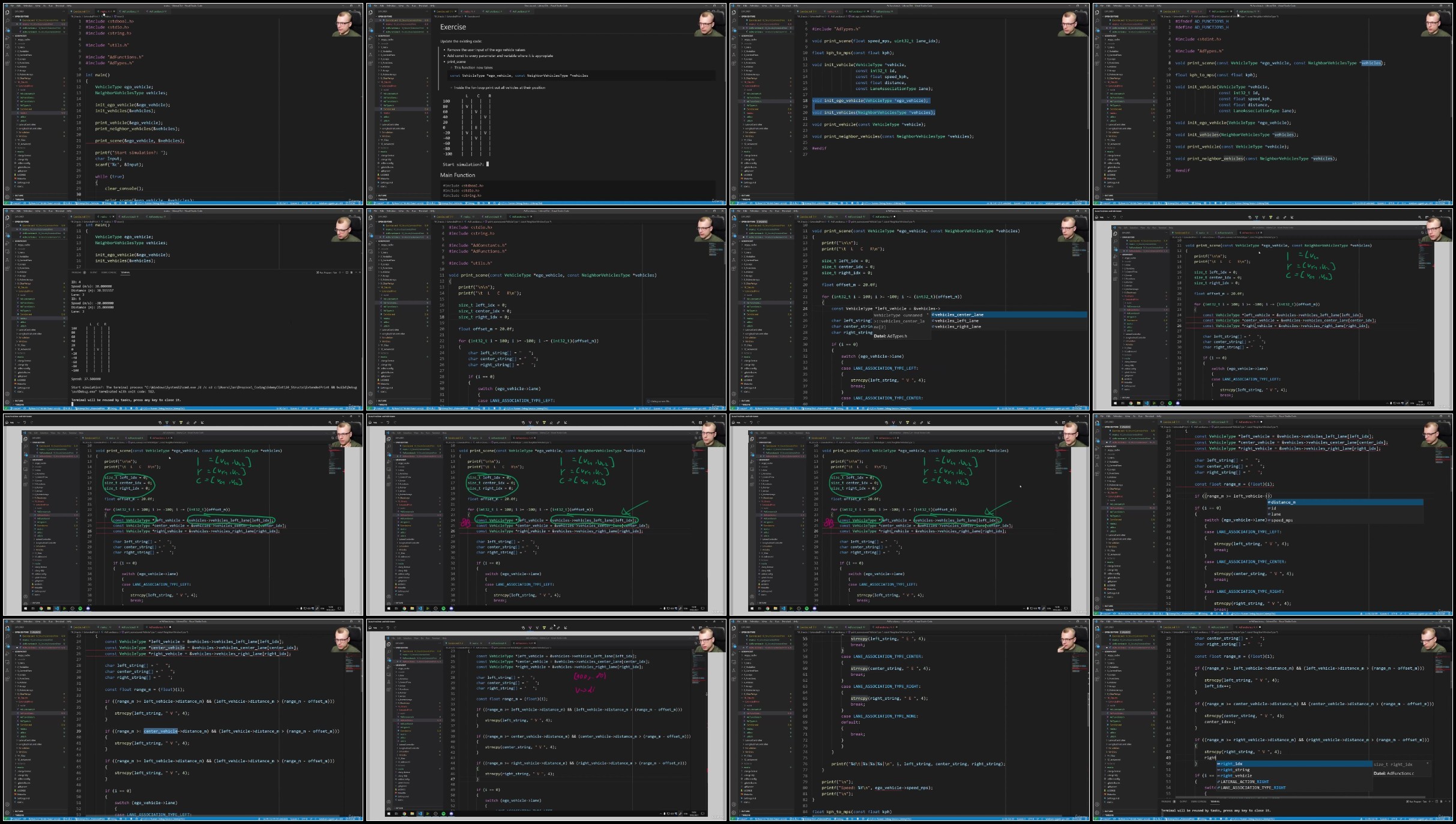Open Search in the AD_FUNCTIONS_H header-guard frame's activity bar
The height and width of the screenshot is (824, 1456).
point(1098,20)
